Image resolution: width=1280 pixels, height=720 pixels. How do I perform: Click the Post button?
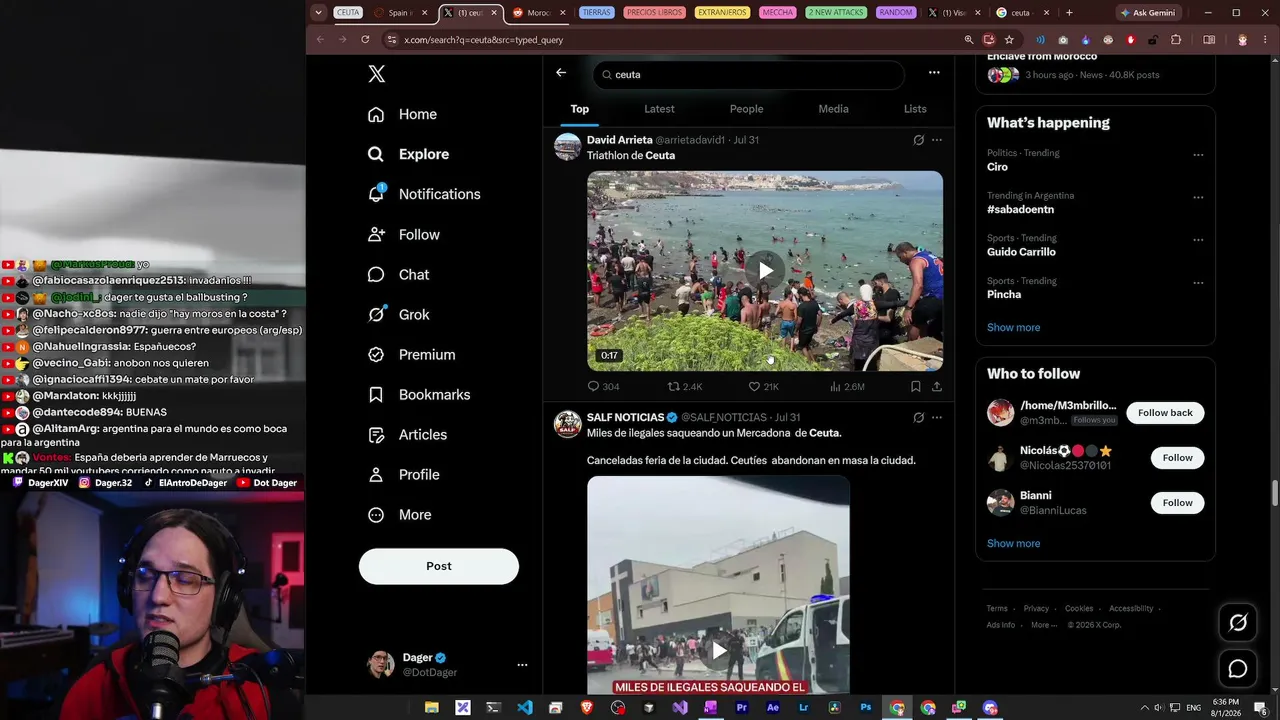(439, 566)
